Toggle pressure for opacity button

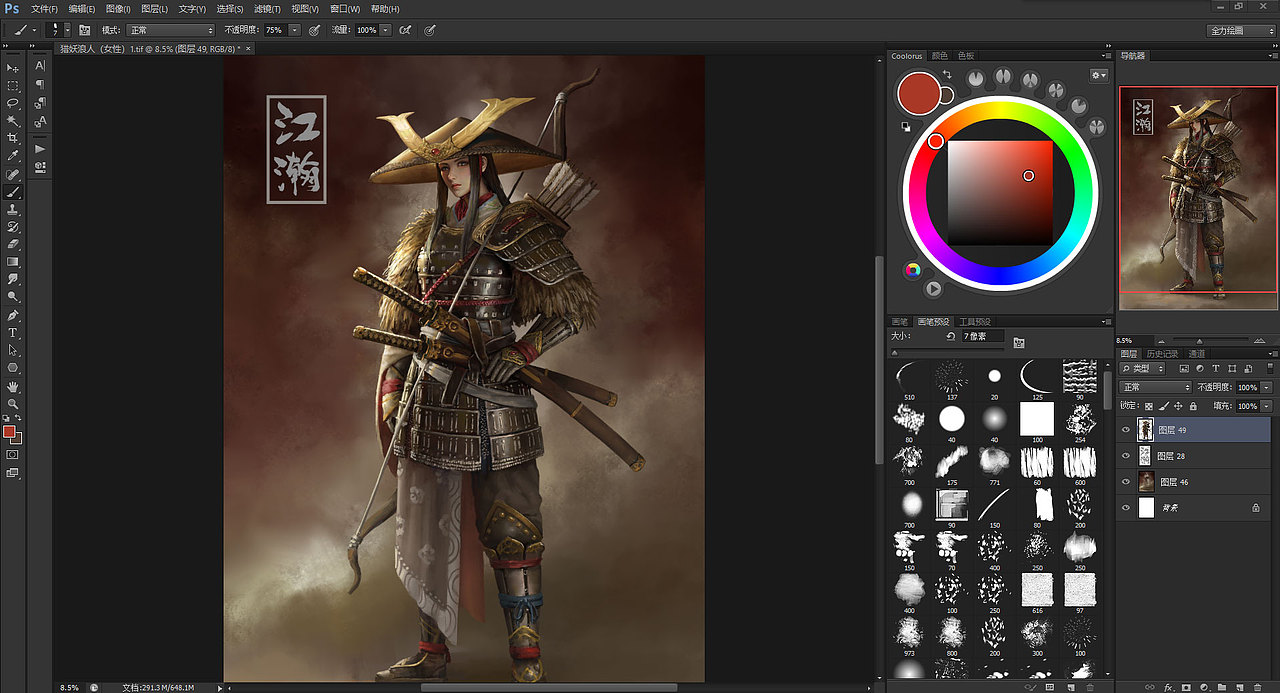pos(314,30)
